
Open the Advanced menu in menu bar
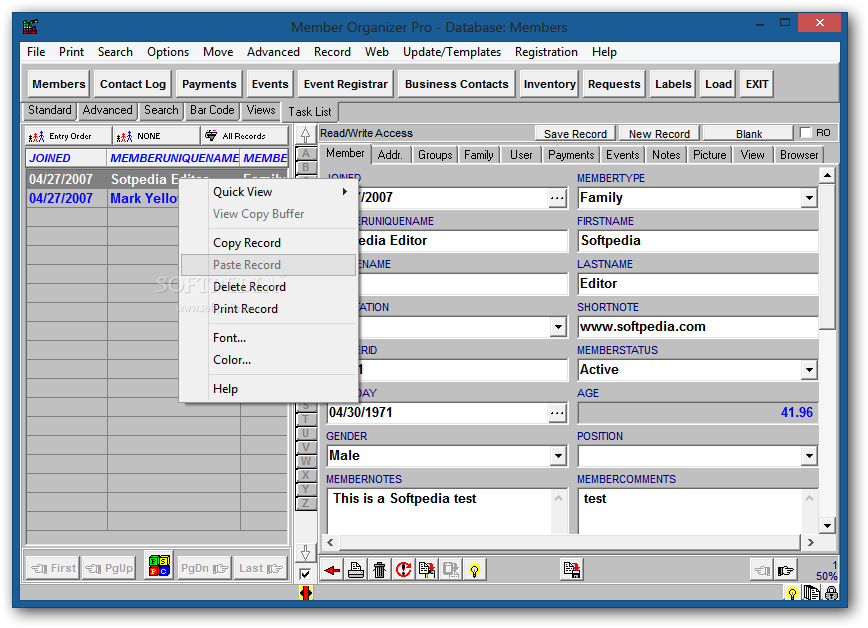click(273, 52)
